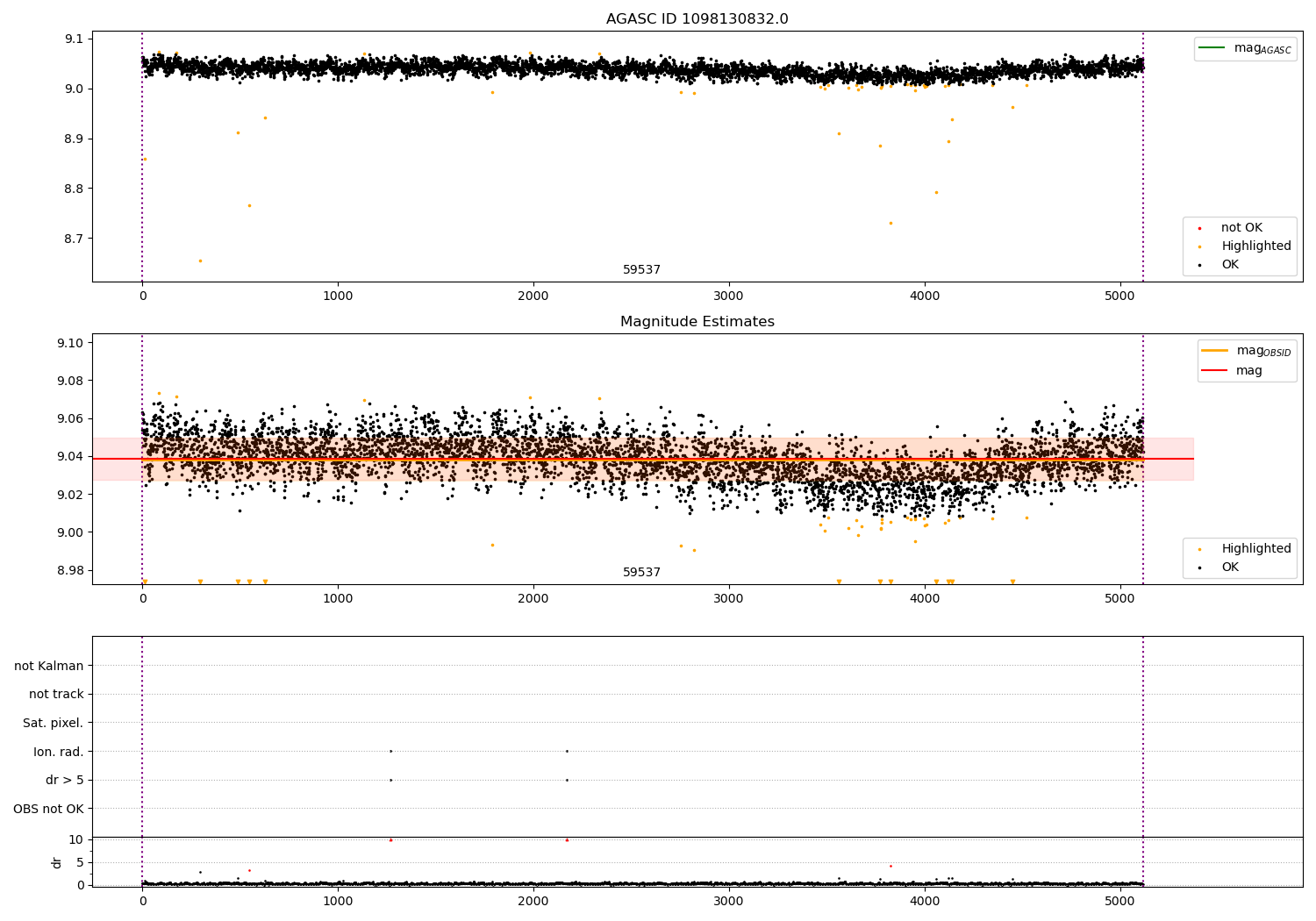Click the 'Ion. rad.' flag dot near x=2170
1316x921 pixels.
[x=567, y=751]
